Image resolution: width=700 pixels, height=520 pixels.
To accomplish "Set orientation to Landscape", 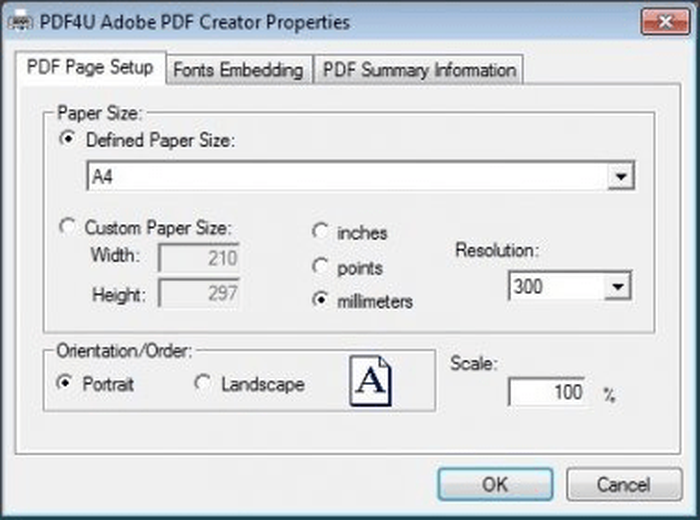I will (202, 383).
